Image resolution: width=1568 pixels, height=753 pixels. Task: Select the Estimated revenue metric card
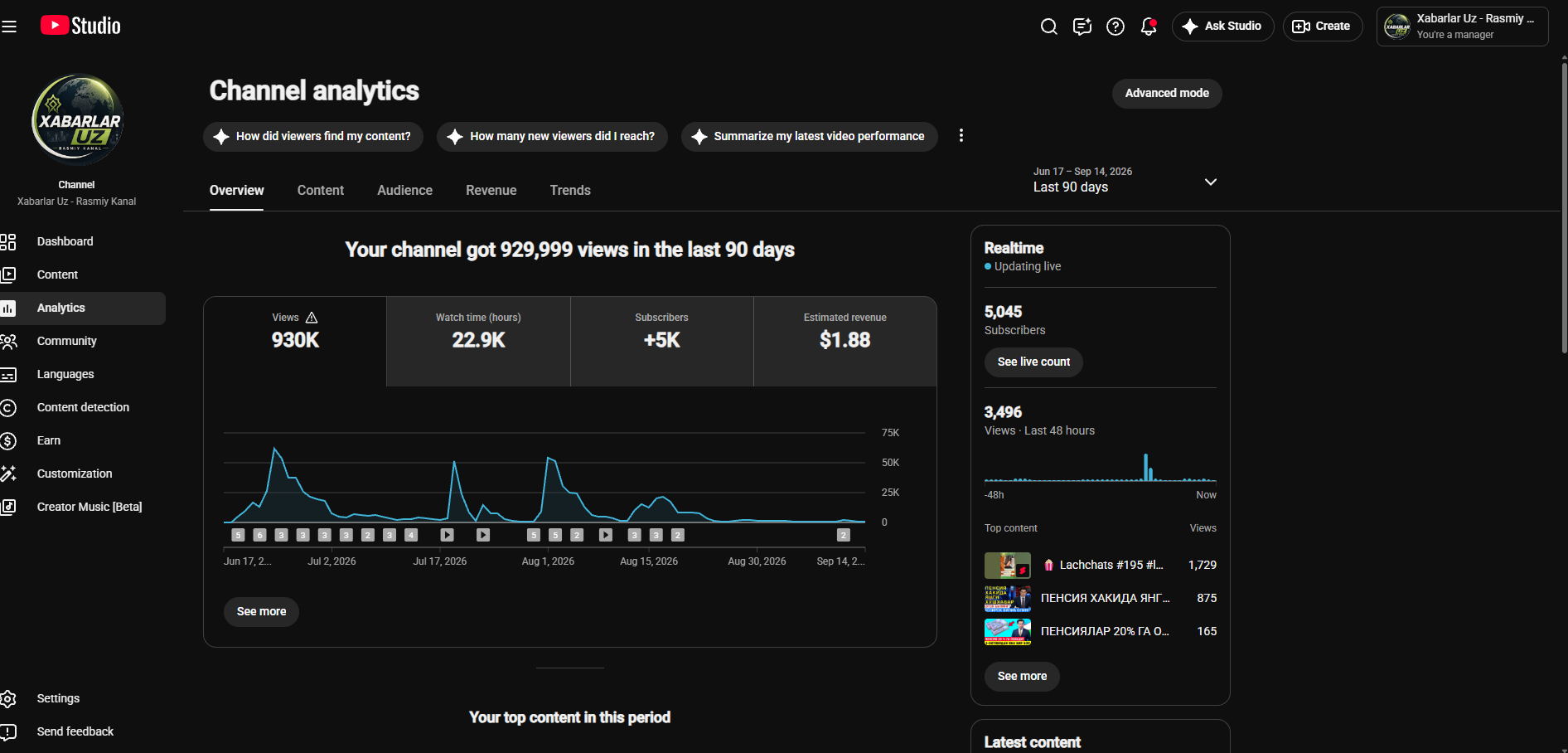[x=844, y=342]
